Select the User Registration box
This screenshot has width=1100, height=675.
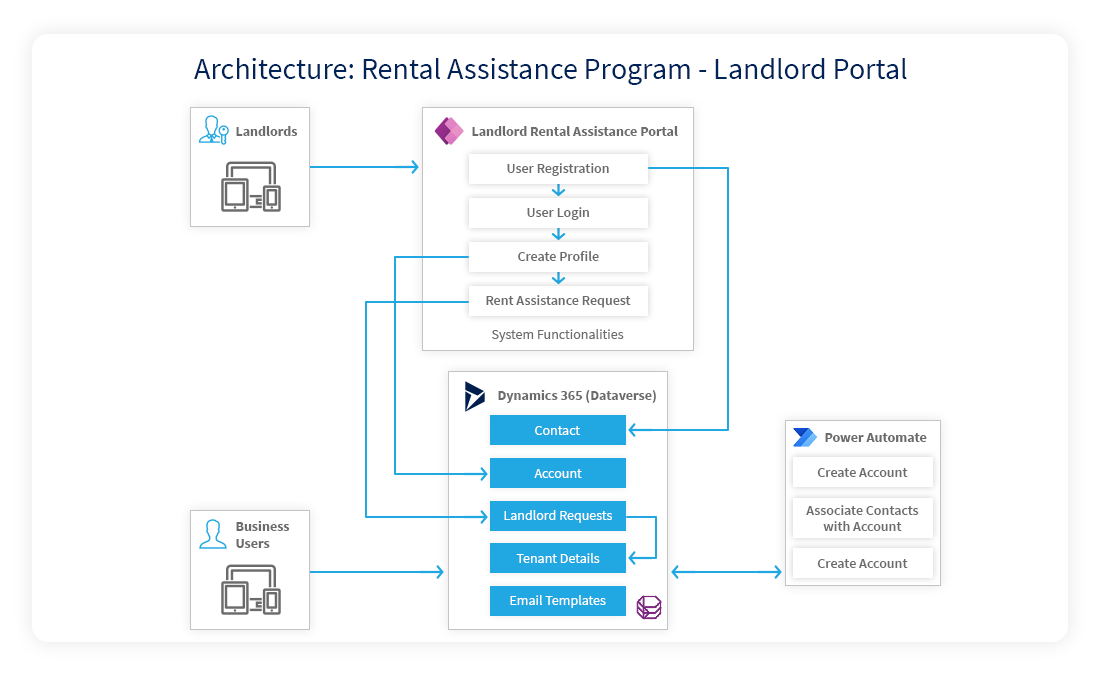click(x=558, y=169)
